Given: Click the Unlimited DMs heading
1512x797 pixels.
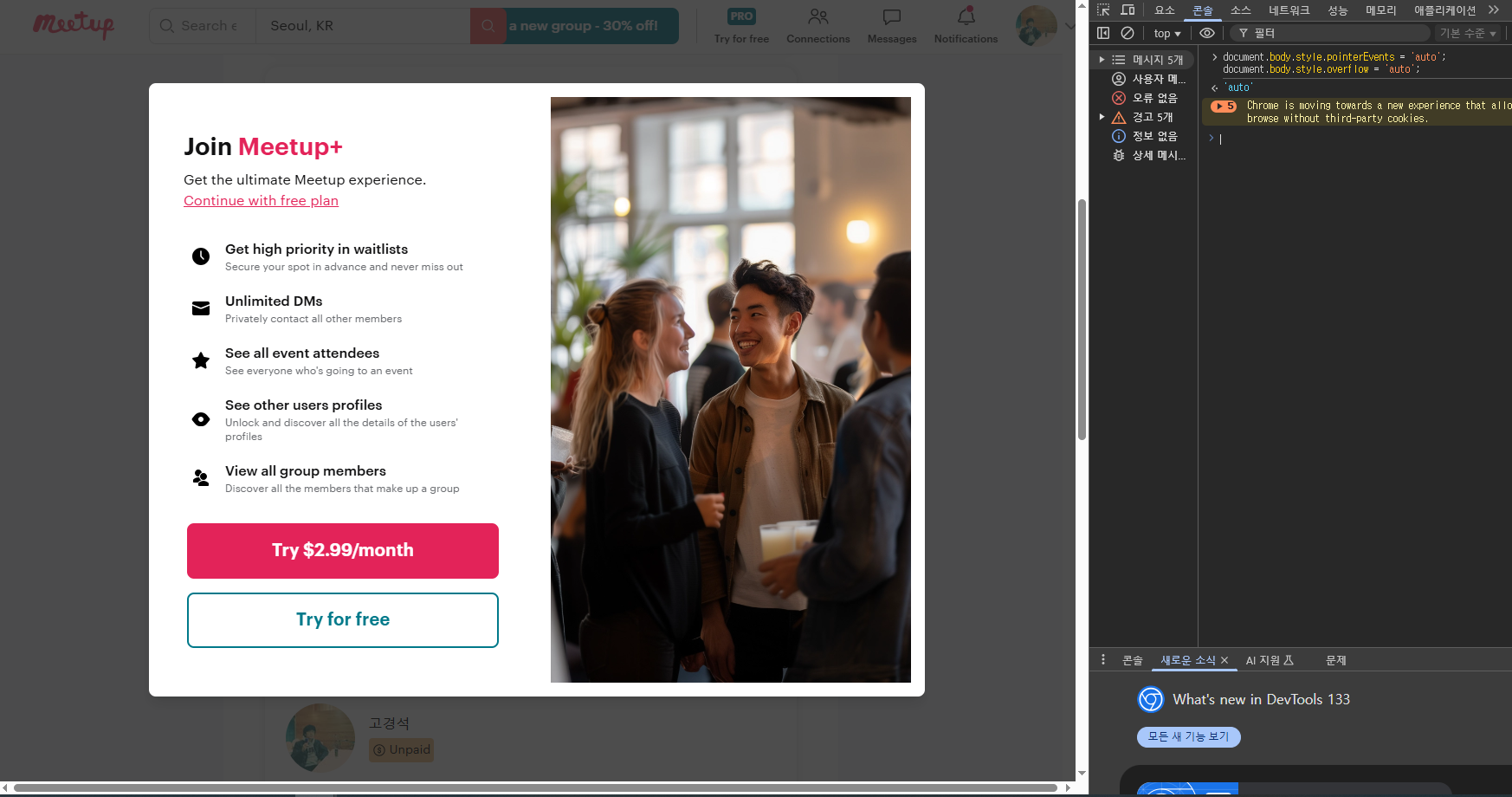Looking at the screenshot, I should pos(274,301).
